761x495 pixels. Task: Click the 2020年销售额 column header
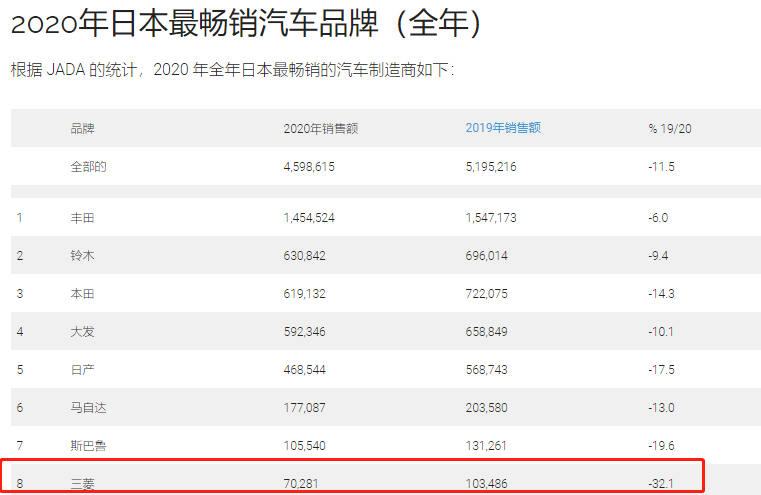tap(321, 129)
